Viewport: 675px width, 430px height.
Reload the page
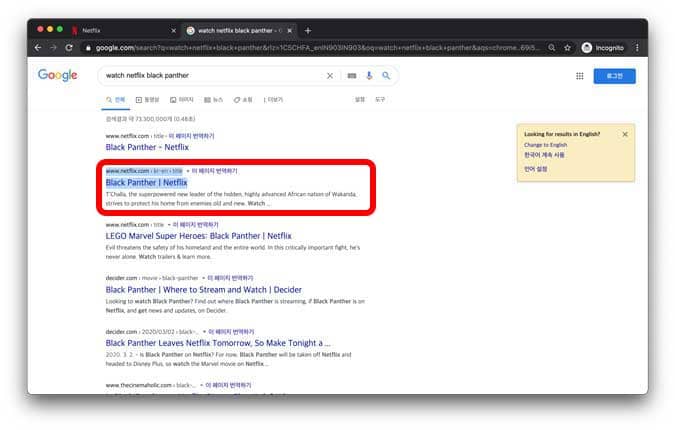click(69, 47)
